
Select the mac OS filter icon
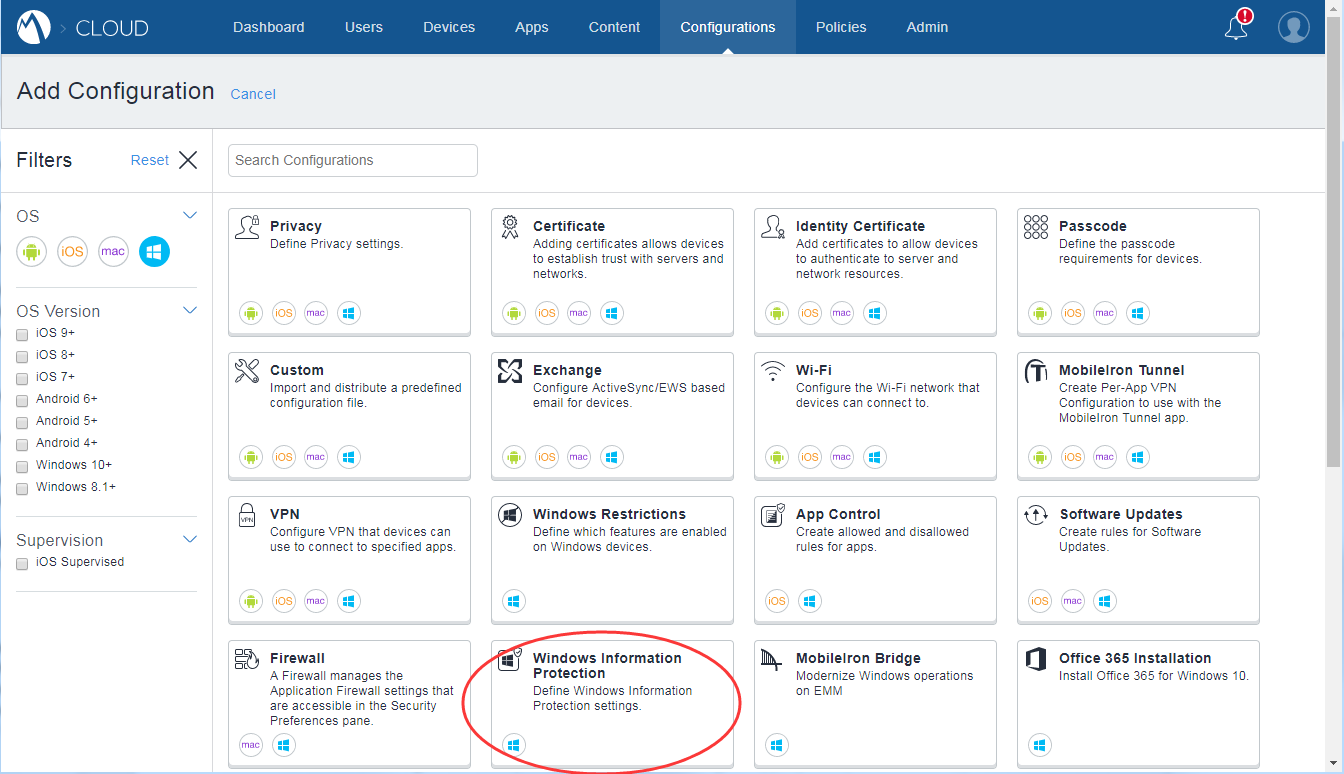[x=113, y=251]
